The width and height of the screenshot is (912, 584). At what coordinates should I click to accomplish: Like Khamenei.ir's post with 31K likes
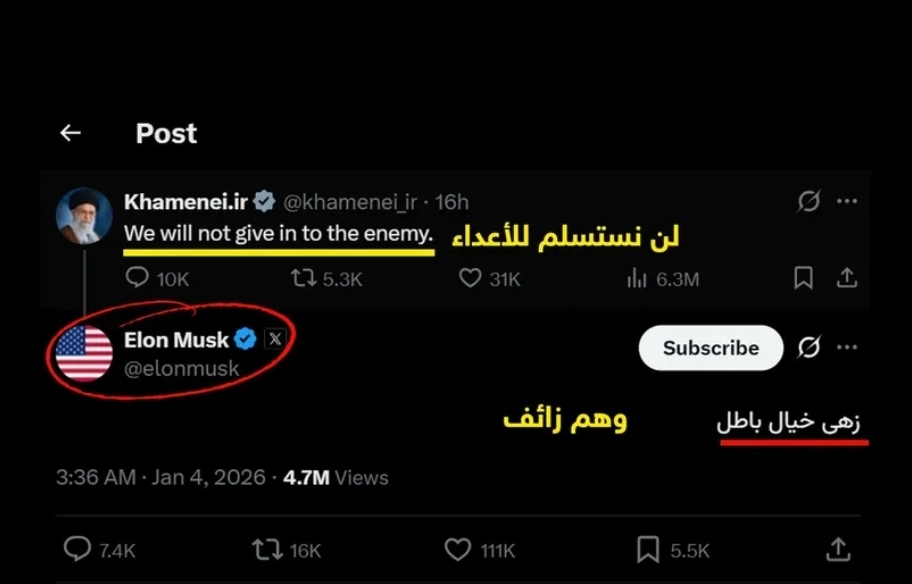click(x=470, y=279)
